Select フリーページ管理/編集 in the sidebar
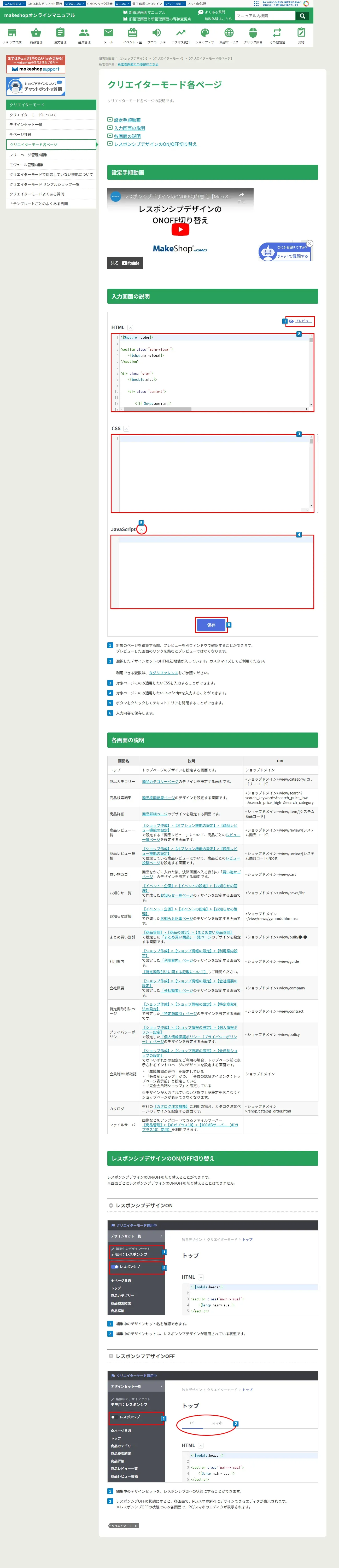Image resolution: width=339 pixels, height=1568 pixels. pos(51,155)
